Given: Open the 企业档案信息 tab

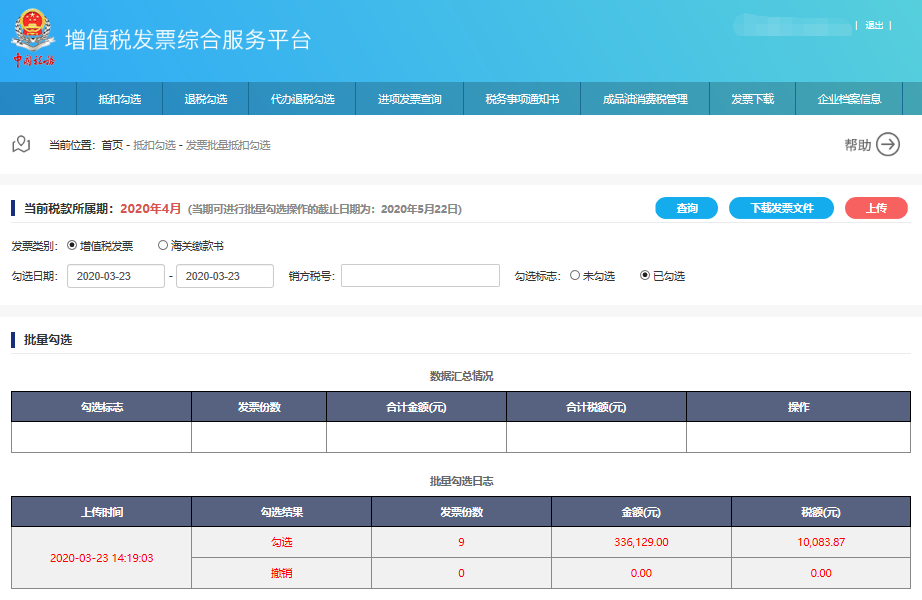Looking at the screenshot, I should tap(849, 99).
